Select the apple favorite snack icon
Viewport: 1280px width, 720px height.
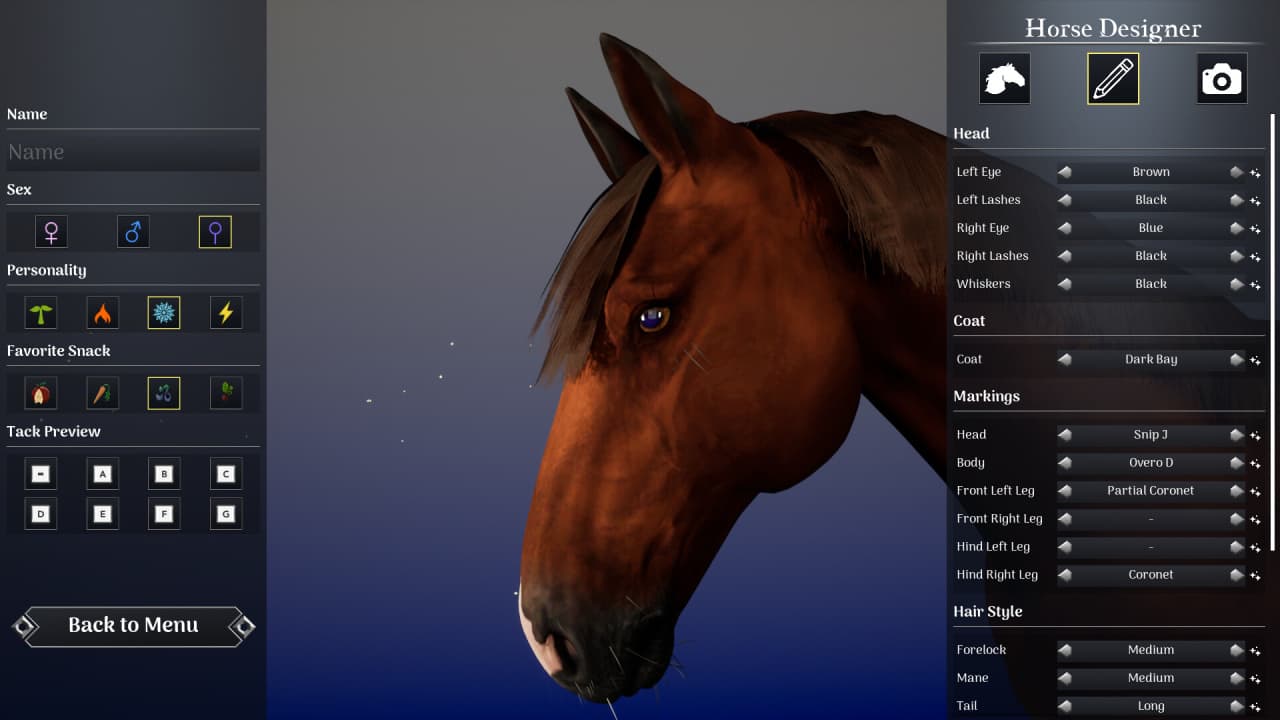click(40, 392)
